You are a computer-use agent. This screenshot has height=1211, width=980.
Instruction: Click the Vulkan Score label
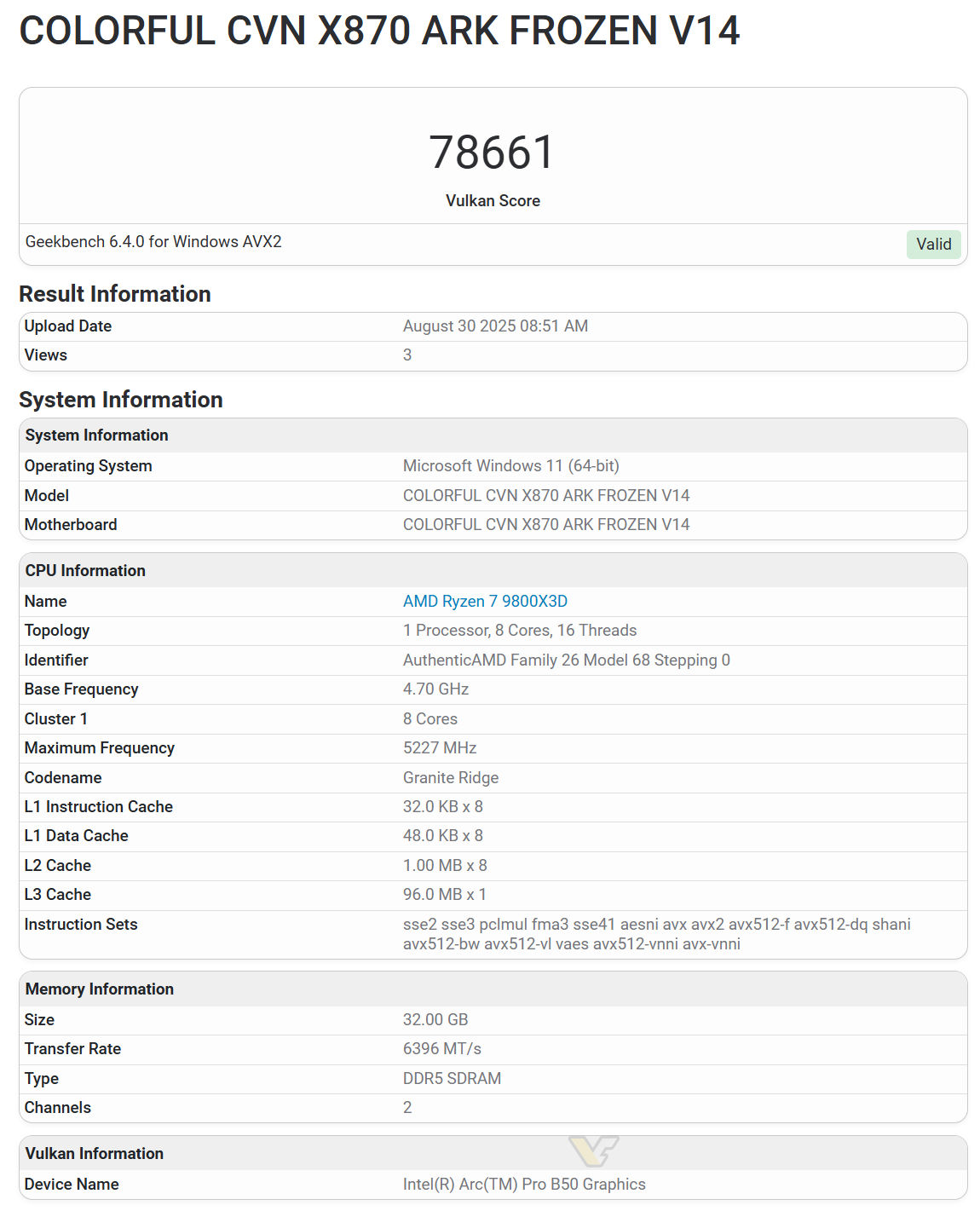(493, 201)
